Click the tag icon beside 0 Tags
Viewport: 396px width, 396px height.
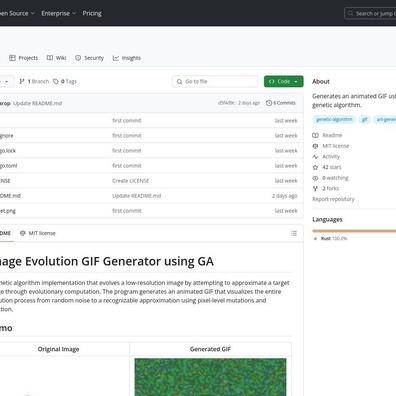click(x=56, y=81)
